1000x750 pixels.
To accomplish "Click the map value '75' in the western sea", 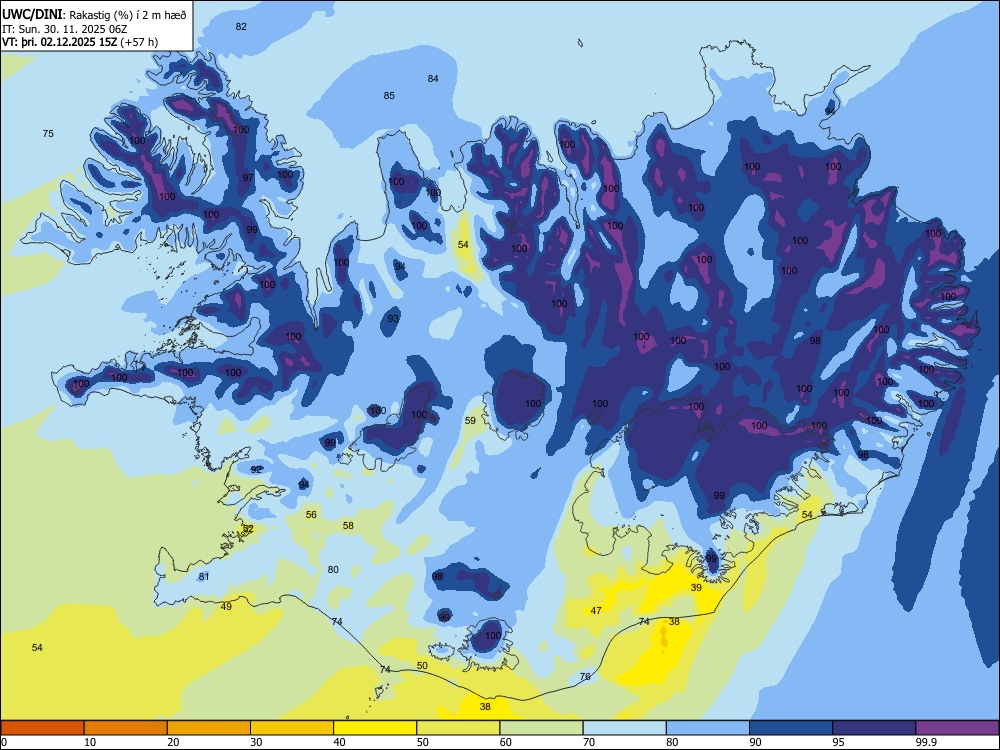I will pyautogui.click(x=48, y=133).
